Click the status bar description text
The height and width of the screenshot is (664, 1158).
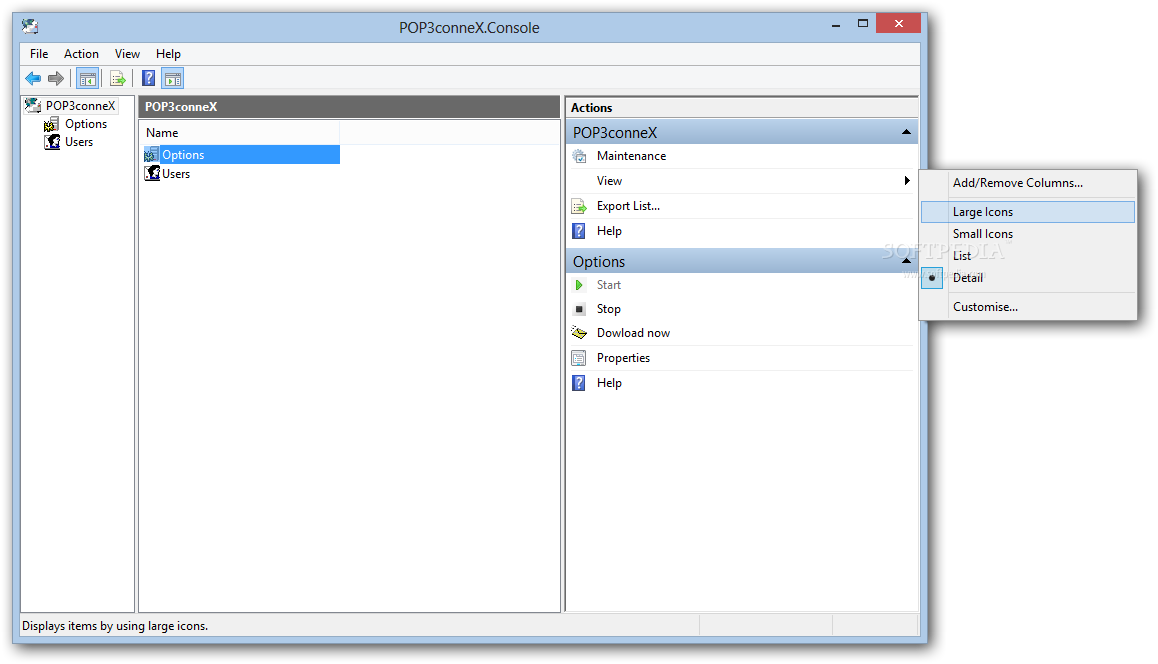[x=115, y=626]
